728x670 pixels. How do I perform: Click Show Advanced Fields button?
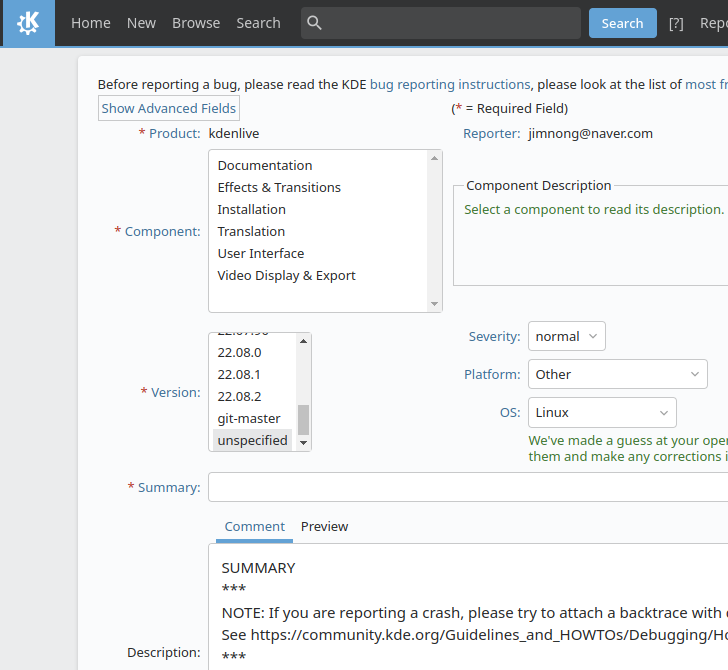point(169,108)
